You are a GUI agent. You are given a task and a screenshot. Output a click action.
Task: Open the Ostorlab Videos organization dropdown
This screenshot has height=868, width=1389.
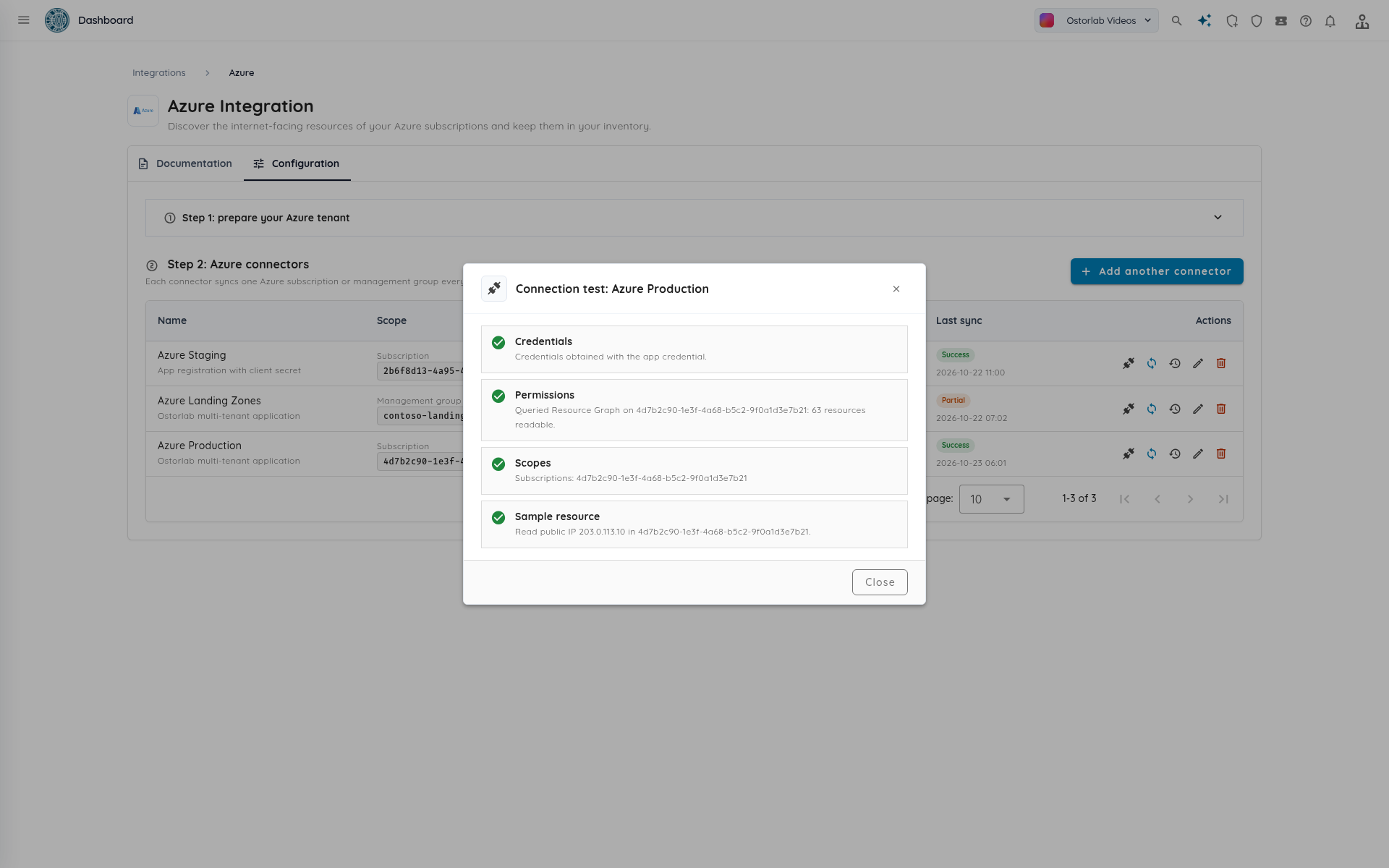click(x=1096, y=20)
